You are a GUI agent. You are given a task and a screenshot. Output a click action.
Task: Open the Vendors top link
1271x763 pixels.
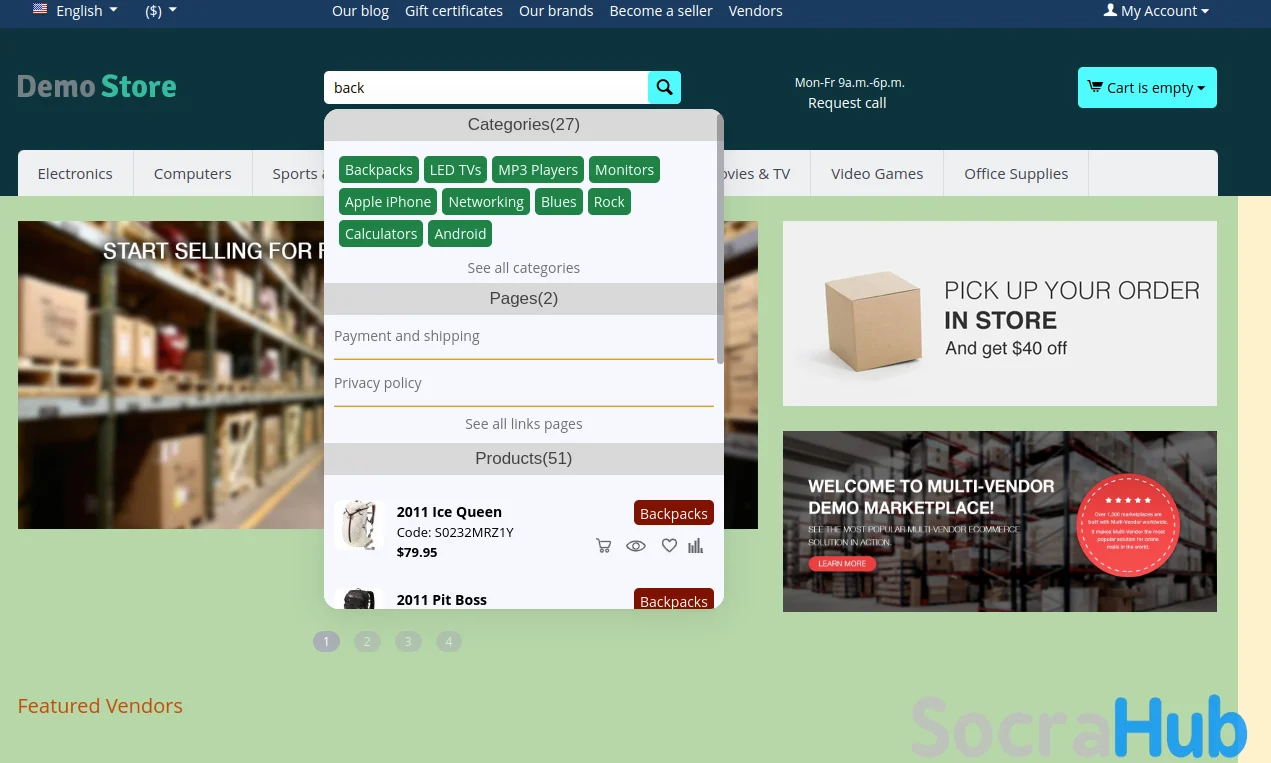(756, 11)
